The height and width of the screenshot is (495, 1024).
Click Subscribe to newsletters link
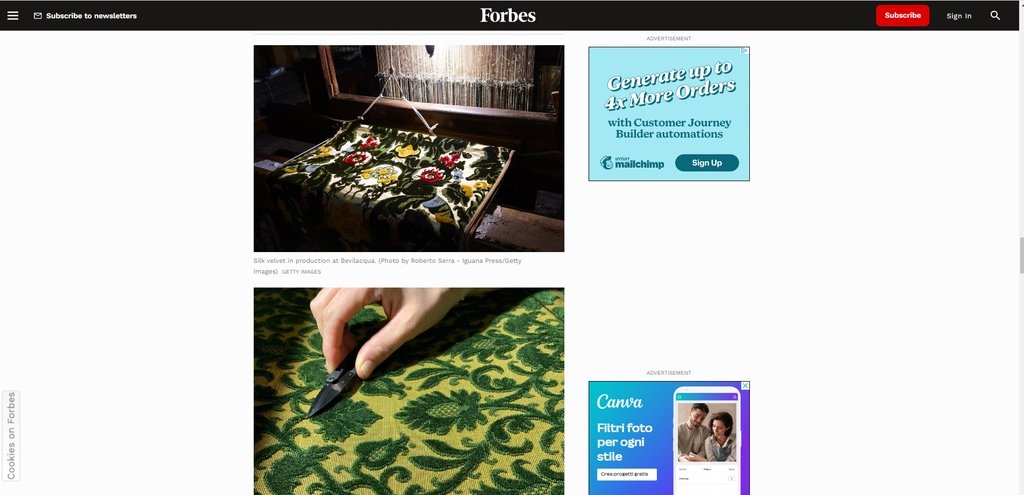(91, 16)
